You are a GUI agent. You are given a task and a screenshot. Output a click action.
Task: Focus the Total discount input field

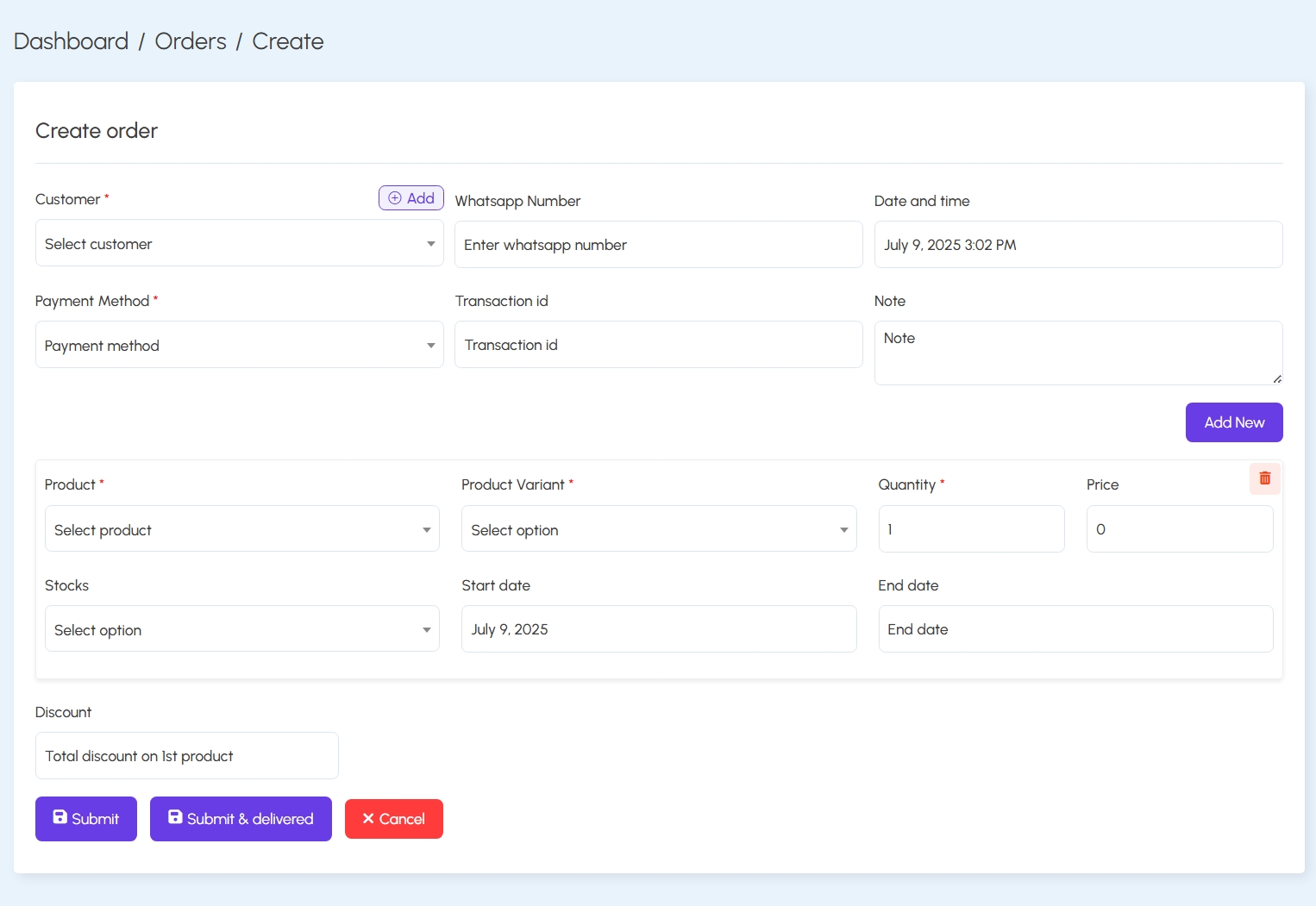click(x=187, y=756)
